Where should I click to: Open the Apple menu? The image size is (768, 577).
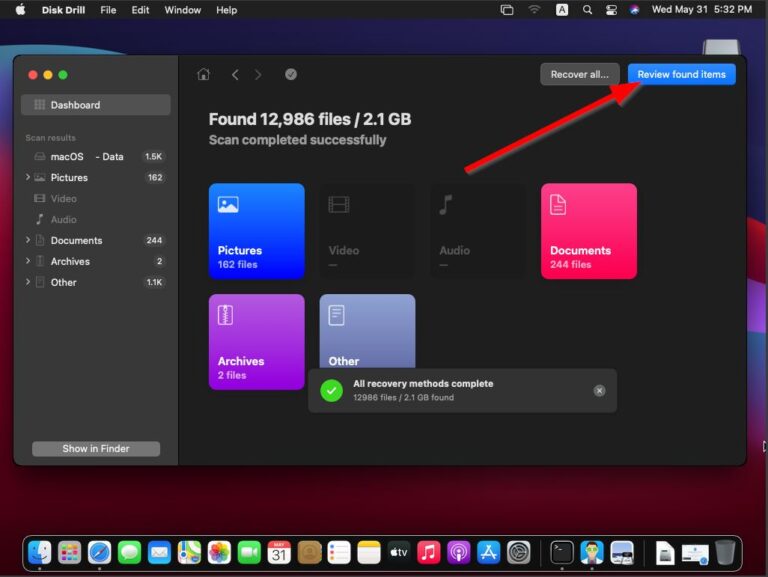pyautogui.click(x=20, y=9)
